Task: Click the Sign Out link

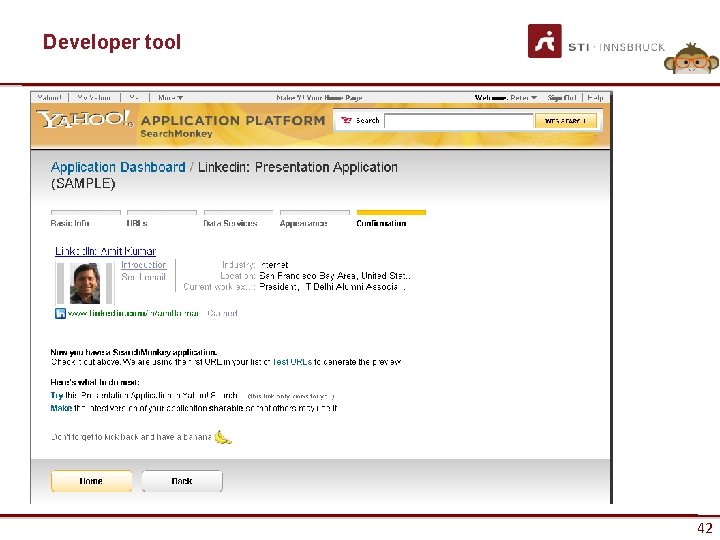Action: point(562,98)
